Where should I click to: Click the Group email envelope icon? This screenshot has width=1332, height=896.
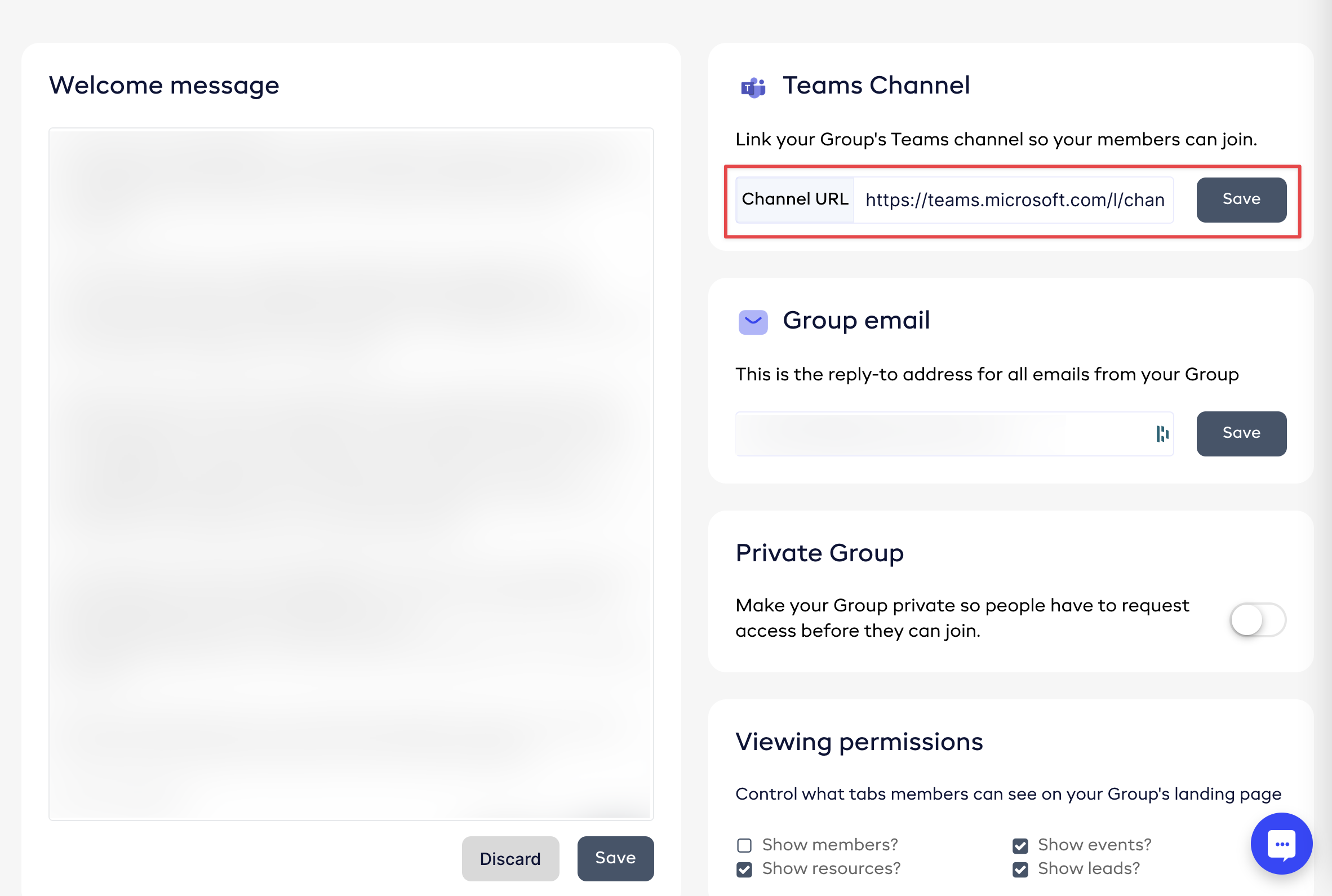[x=753, y=322]
